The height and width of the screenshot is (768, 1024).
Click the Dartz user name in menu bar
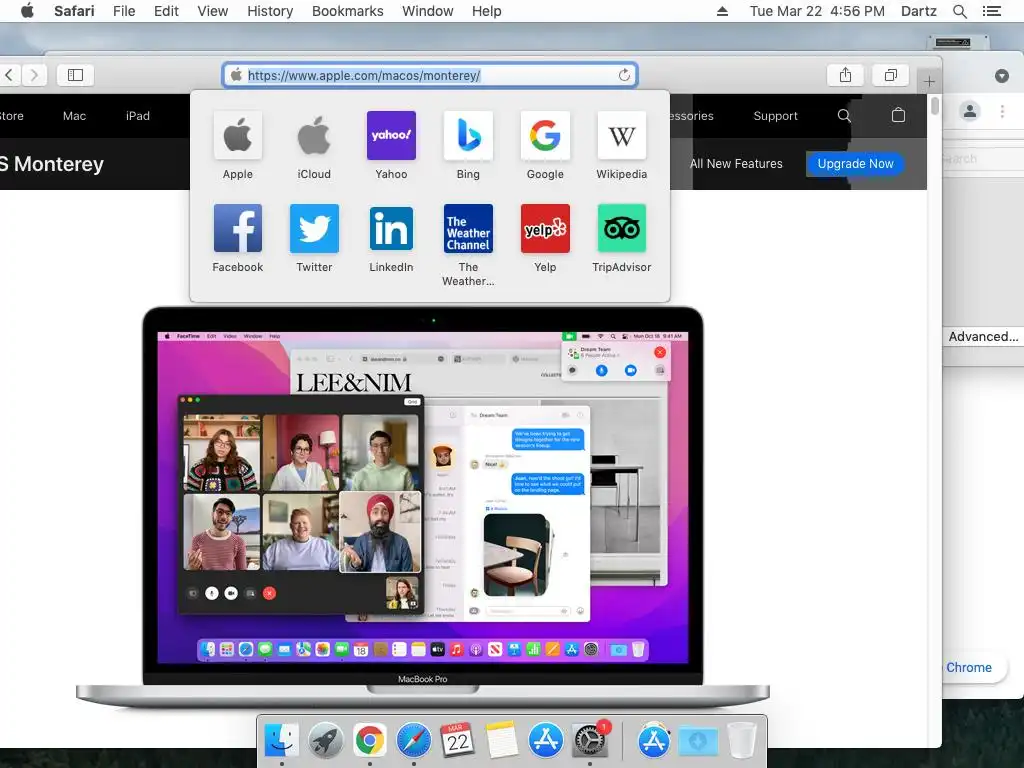(x=918, y=11)
